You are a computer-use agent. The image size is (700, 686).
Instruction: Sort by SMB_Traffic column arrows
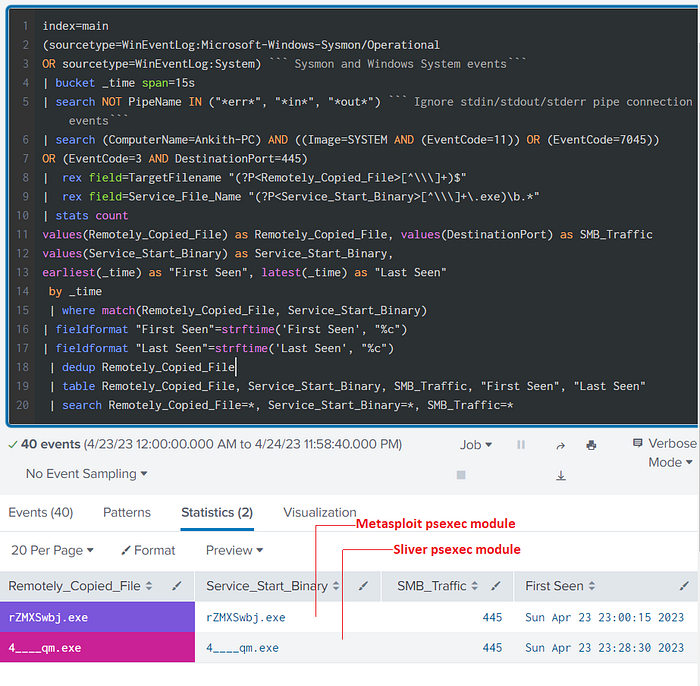click(x=474, y=586)
